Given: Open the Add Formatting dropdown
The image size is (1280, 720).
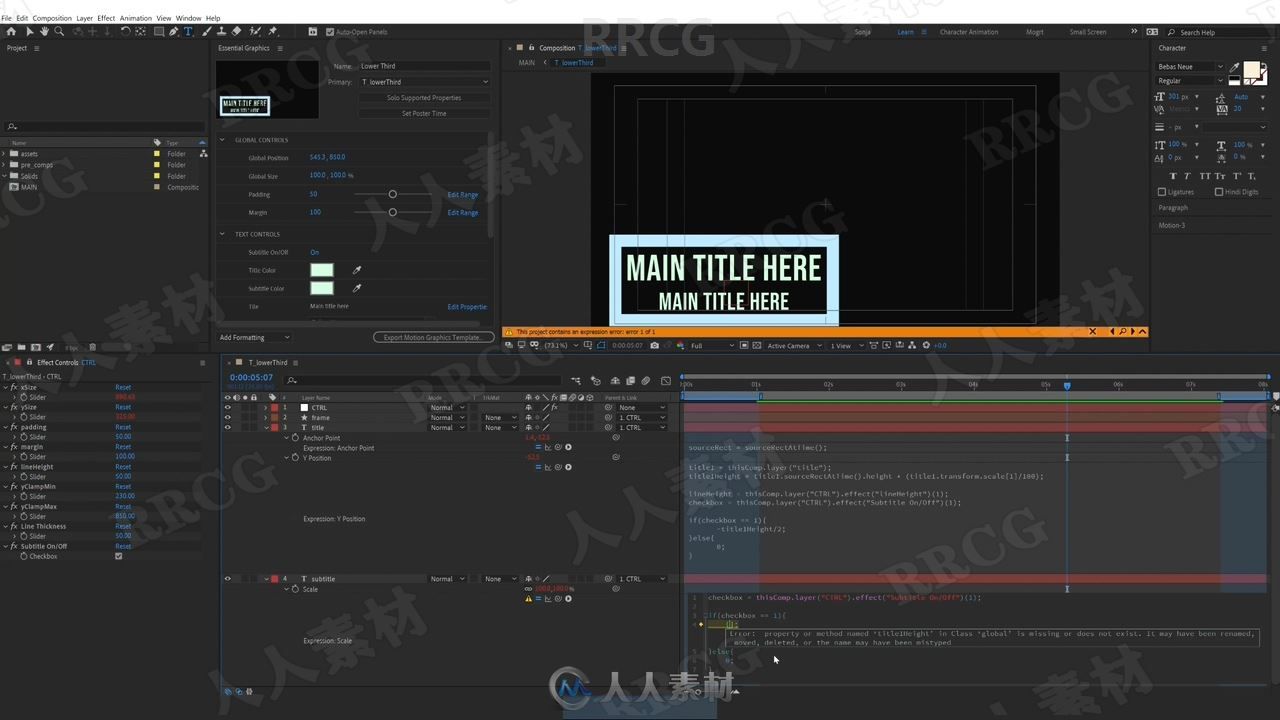Looking at the screenshot, I should 255,337.
